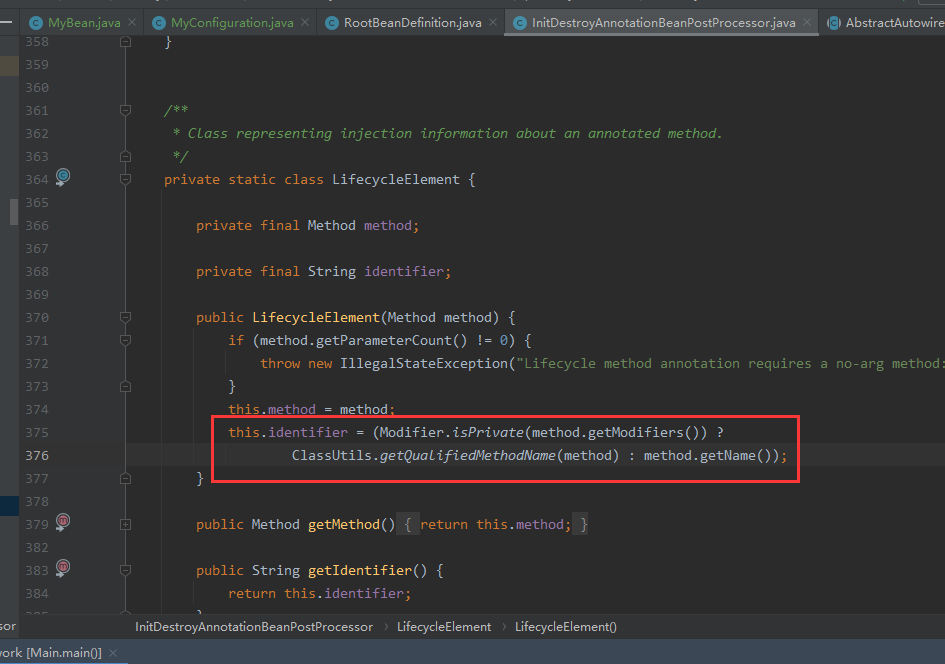Click abstract class icon on AbstractAutowire tab
This screenshot has width=945, height=664.
[x=834, y=23]
